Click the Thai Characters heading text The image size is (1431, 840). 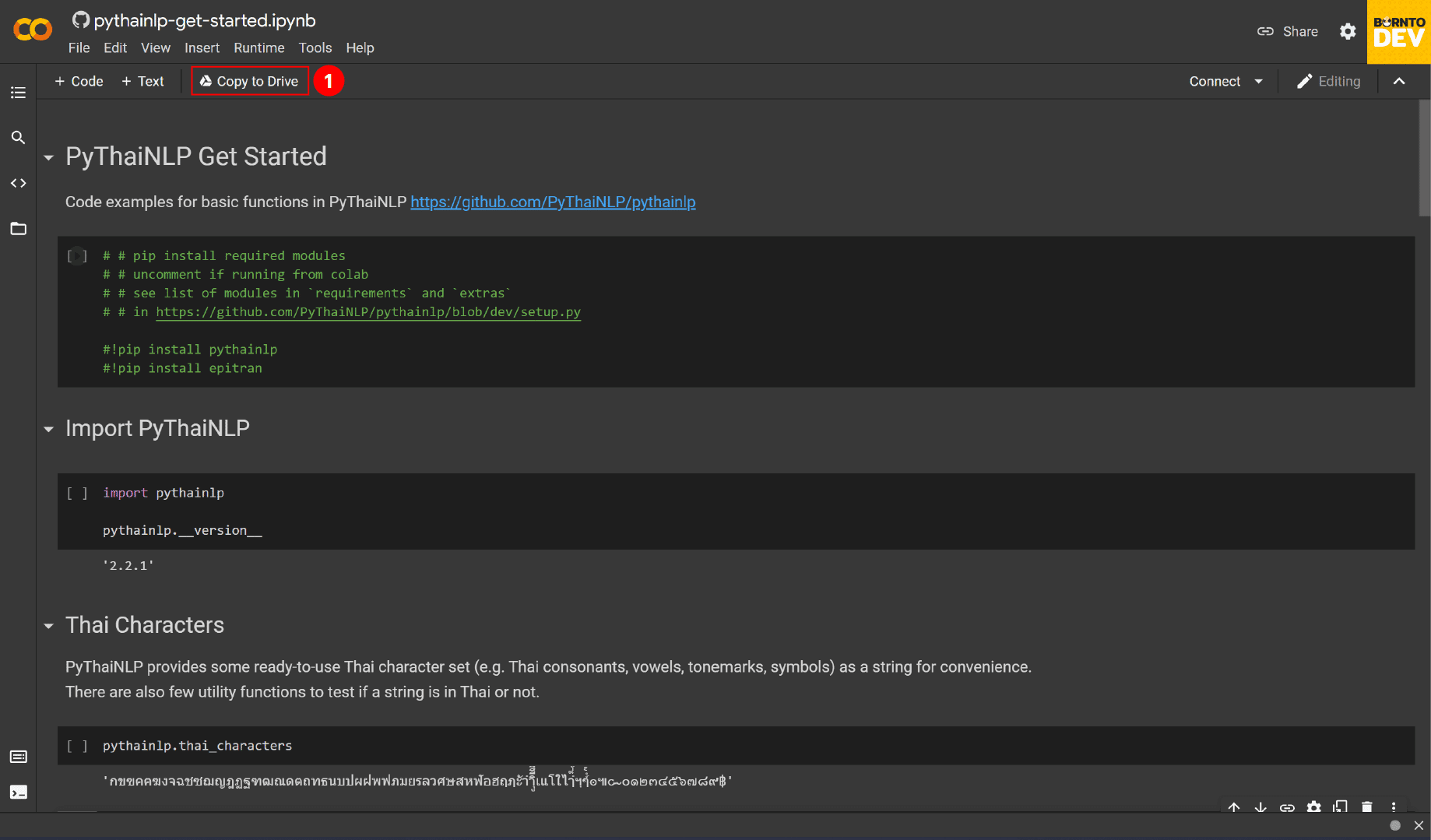tap(145, 625)
